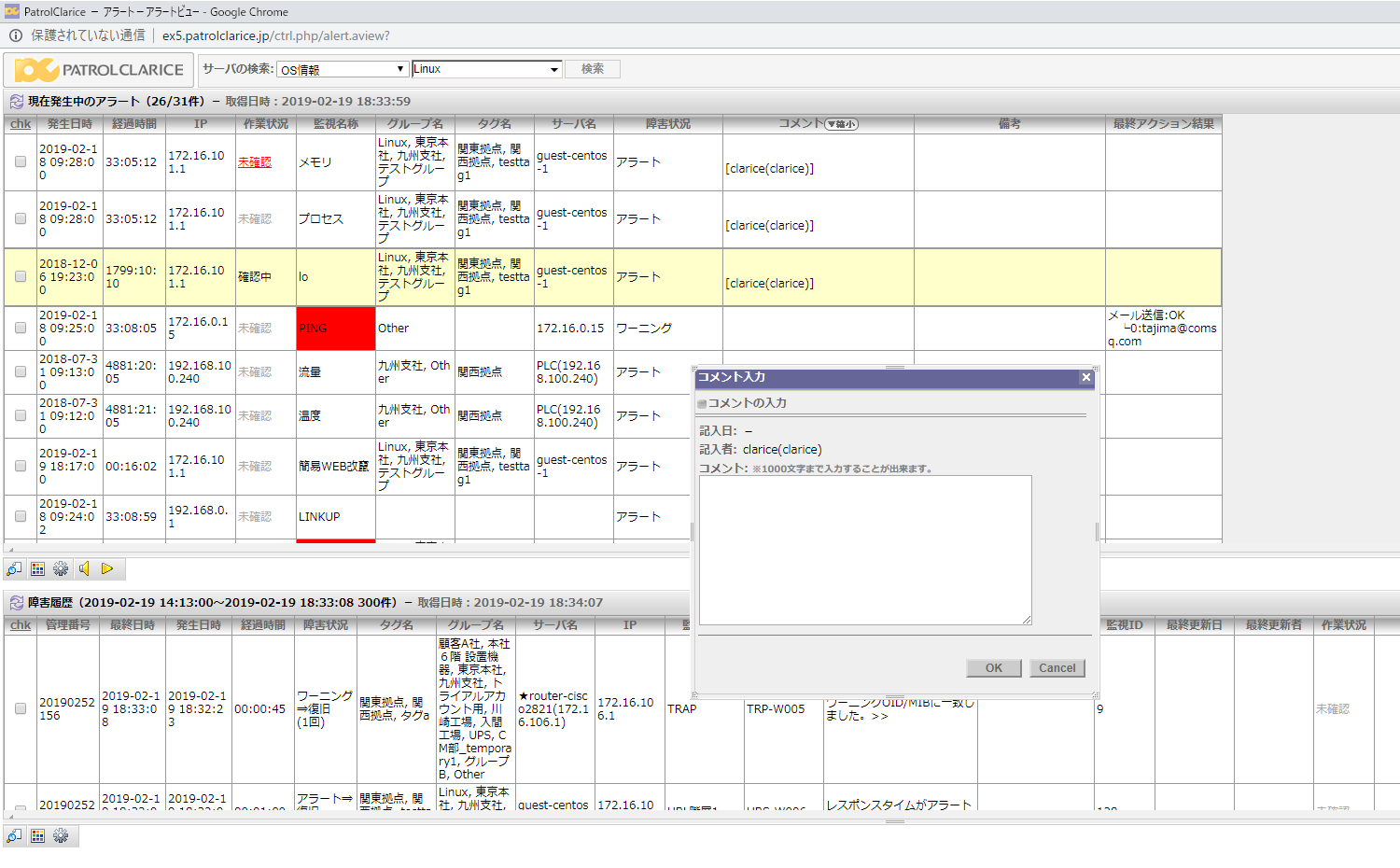Click the 備考 column header
This screenshot has height=868, width=1400.
1010,124
